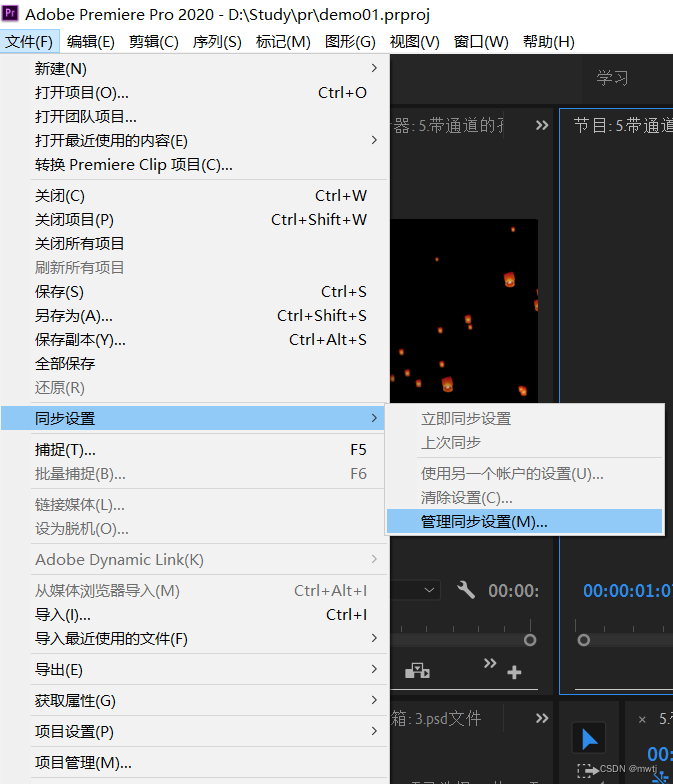Choose 转换 Premiere Clip 项目(C)...
Screen dimensions: 673x784
(195, 164)
